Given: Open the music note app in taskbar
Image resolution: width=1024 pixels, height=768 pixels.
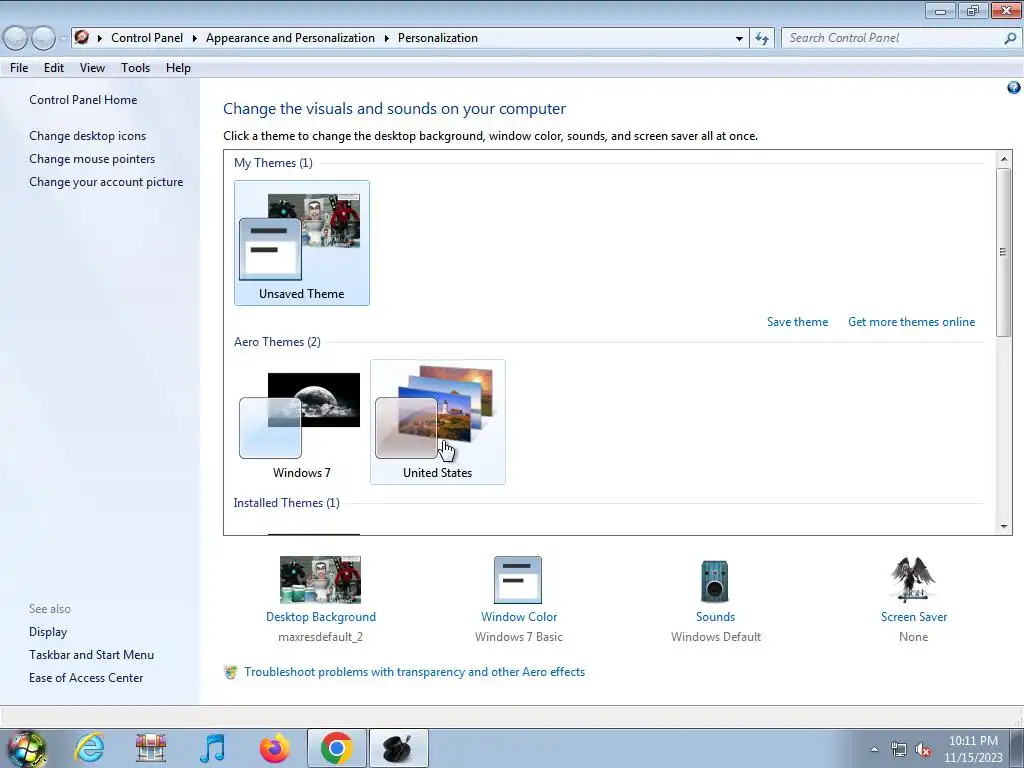Looking at the screenshot, I should (x=212, y=748).
